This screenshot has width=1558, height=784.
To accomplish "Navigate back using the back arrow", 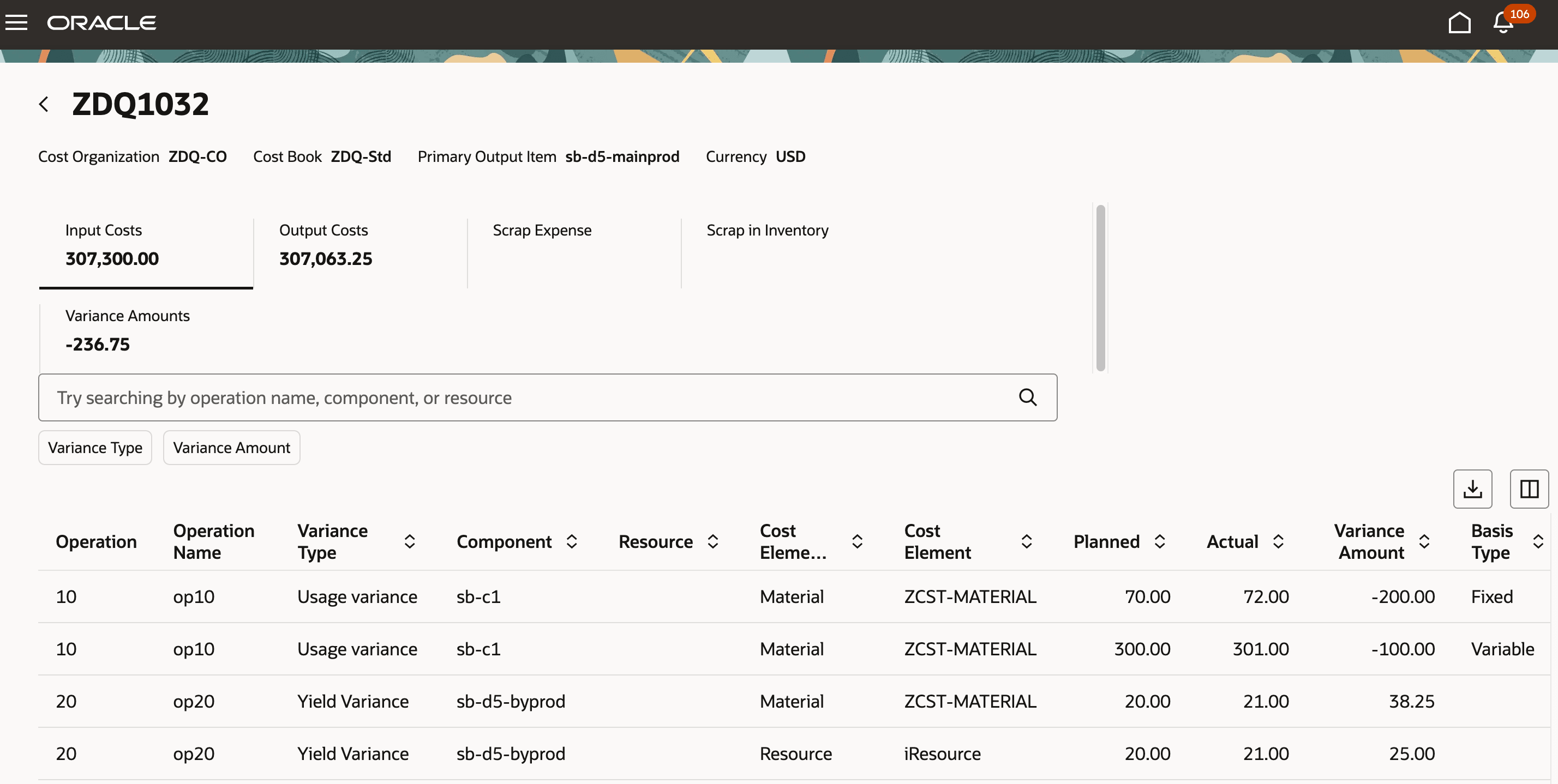I will click(x=44, y=104).
